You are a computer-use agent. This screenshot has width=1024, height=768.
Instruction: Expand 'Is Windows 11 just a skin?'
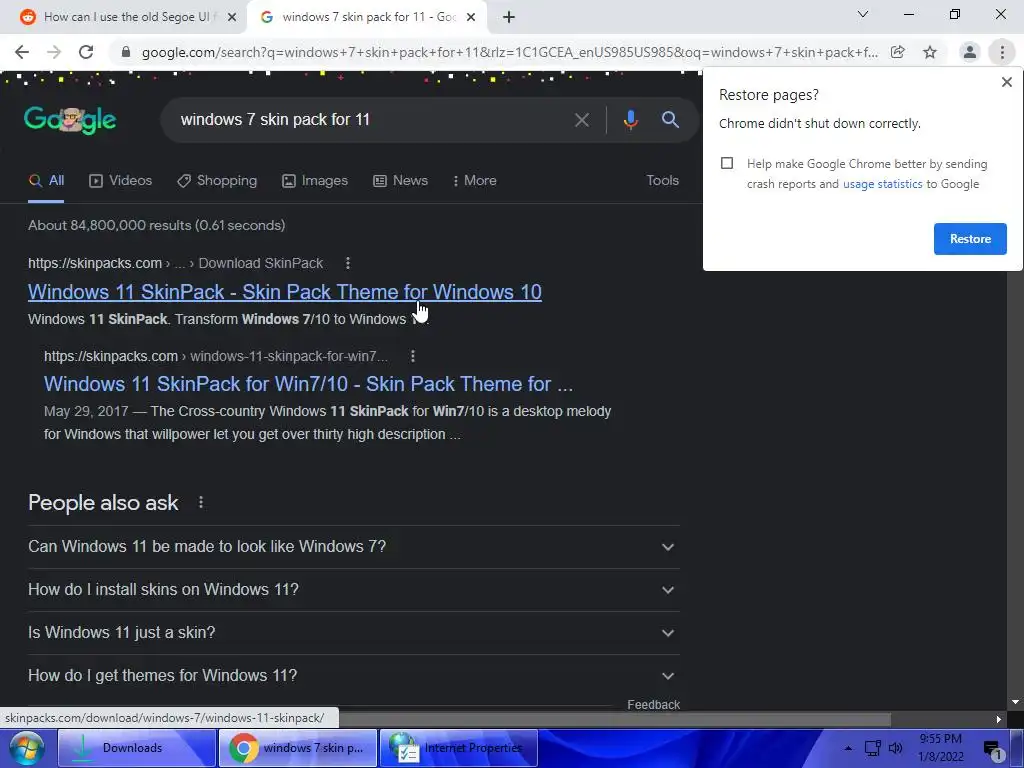click(x=353, y=633)
